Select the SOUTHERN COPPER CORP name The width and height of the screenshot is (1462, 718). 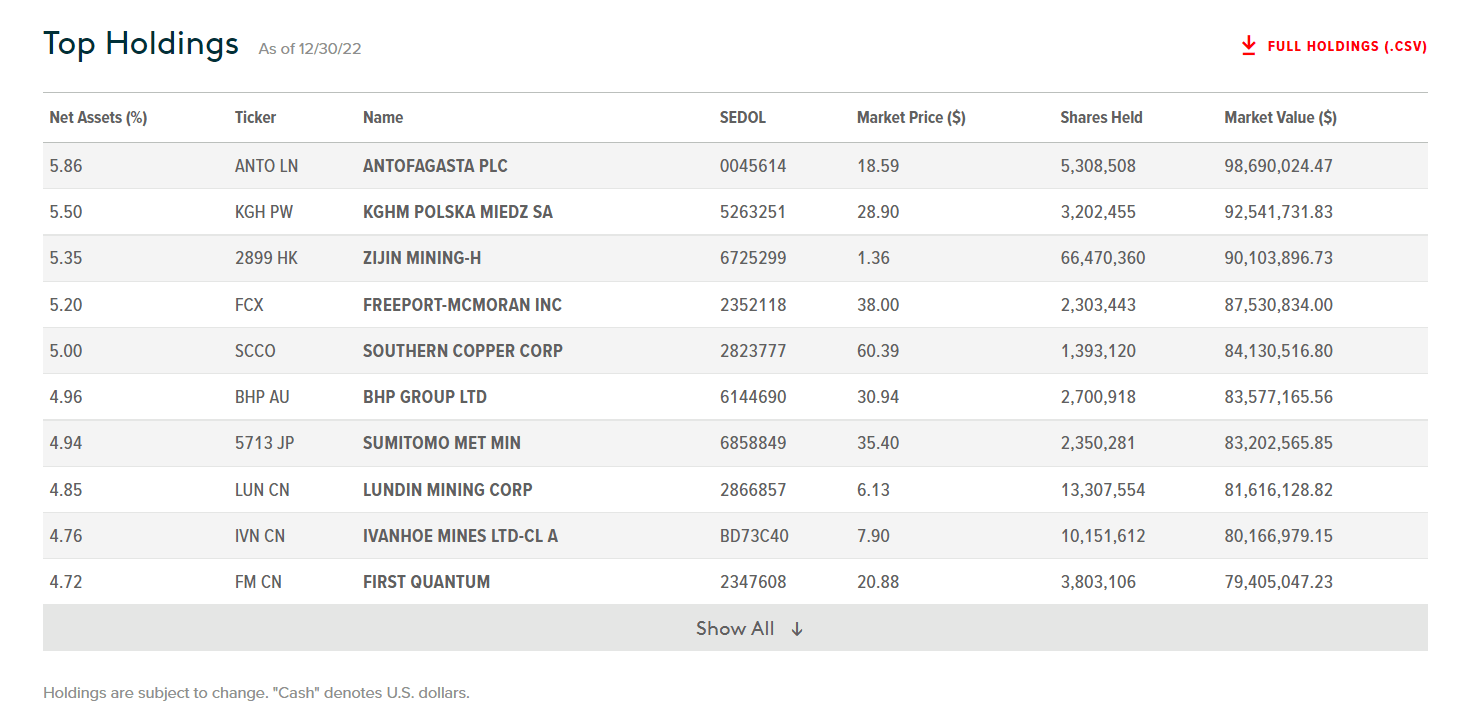tap(462, 351)
